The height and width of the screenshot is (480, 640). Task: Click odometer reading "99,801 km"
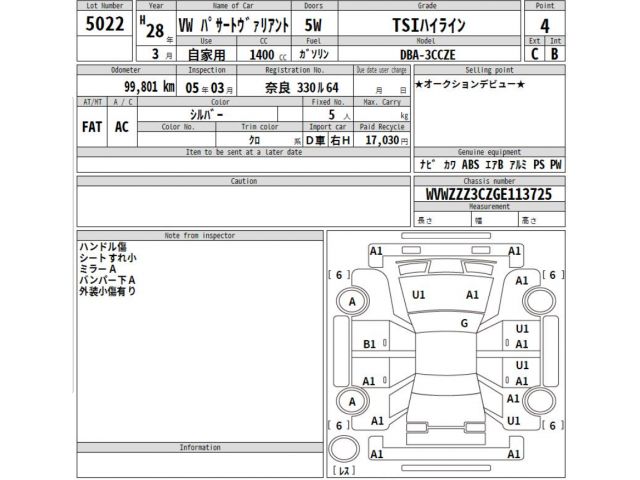(x=149, y=87)
